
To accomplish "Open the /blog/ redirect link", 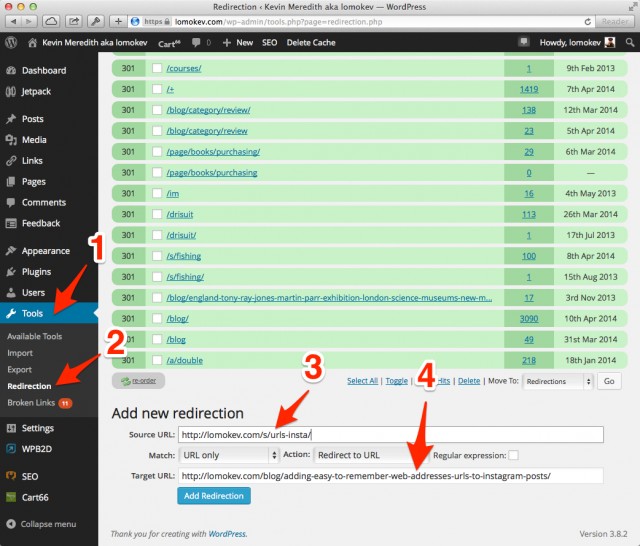I will [x=178, y=318].
